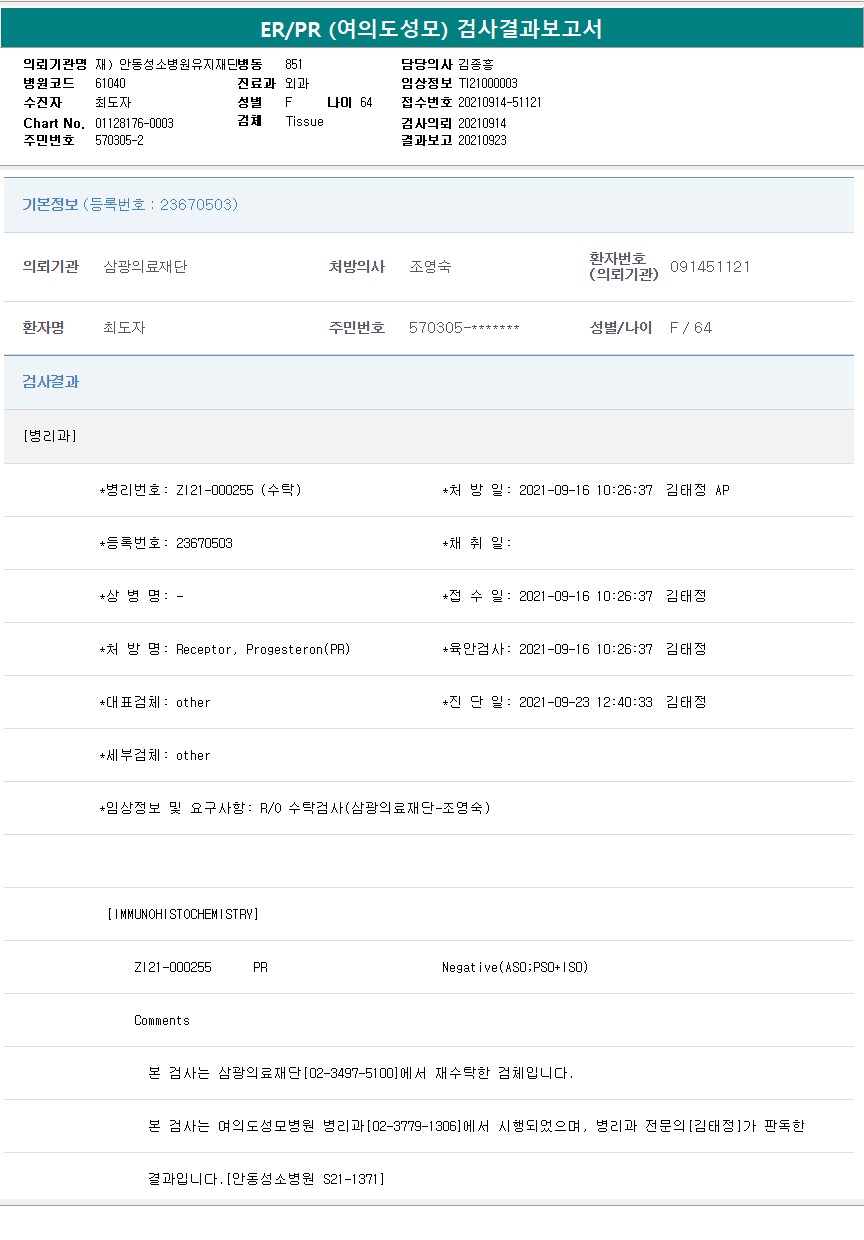Viewport: 864px width, 1240px height.
Task: Click the 담당의사 name 김종흥
Action: tap(476, 64)
